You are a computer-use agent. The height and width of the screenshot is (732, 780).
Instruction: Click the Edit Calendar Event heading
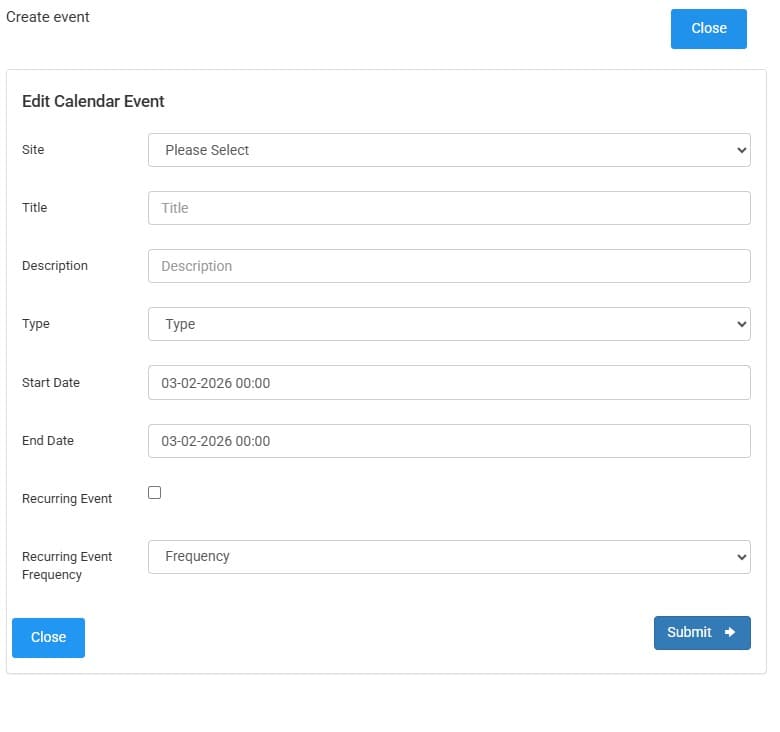coord(93,101)
